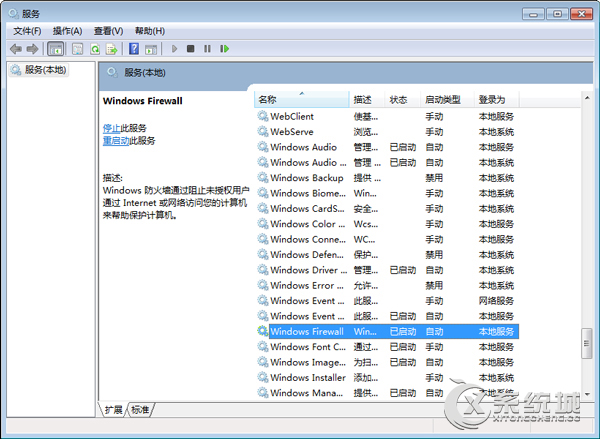The height and width of the screenshot is (439, 600).
Task: Click the 服务(本地) header above the list
Action: tap(145, 73)
